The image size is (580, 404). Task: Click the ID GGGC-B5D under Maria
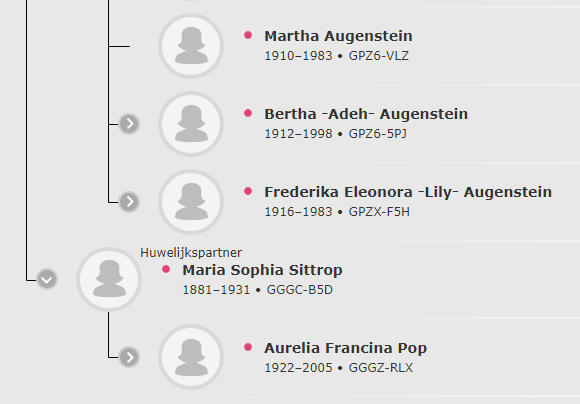(x=300, y=290)
